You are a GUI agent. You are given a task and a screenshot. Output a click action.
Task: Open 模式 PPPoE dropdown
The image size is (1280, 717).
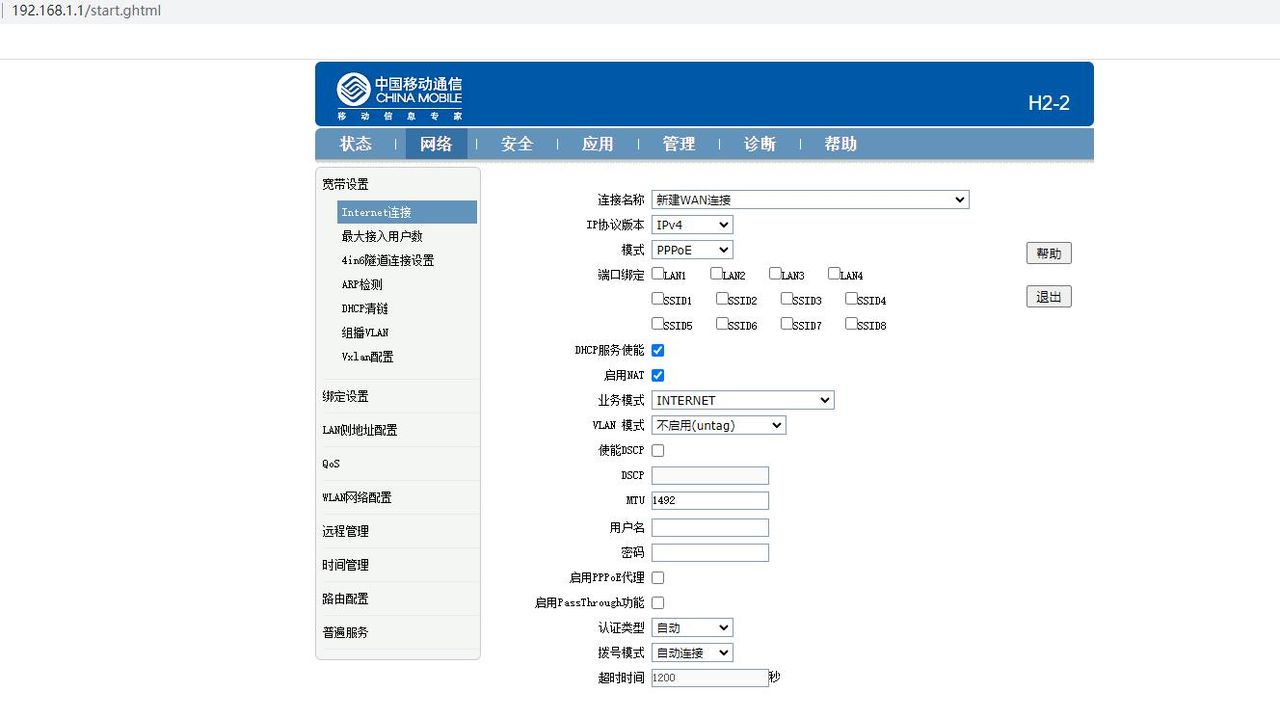[x=692, y=250]
